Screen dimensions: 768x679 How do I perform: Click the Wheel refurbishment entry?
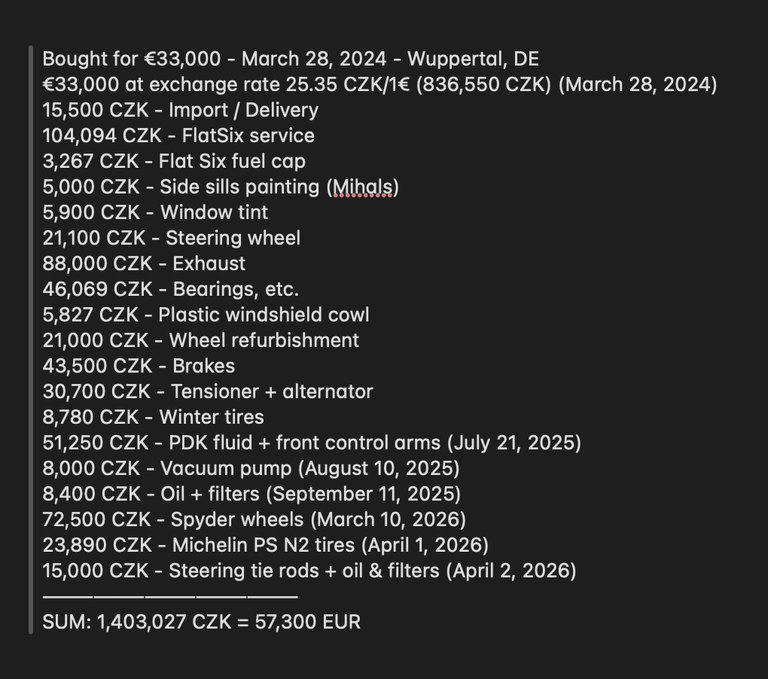click(x=200, y=340)
